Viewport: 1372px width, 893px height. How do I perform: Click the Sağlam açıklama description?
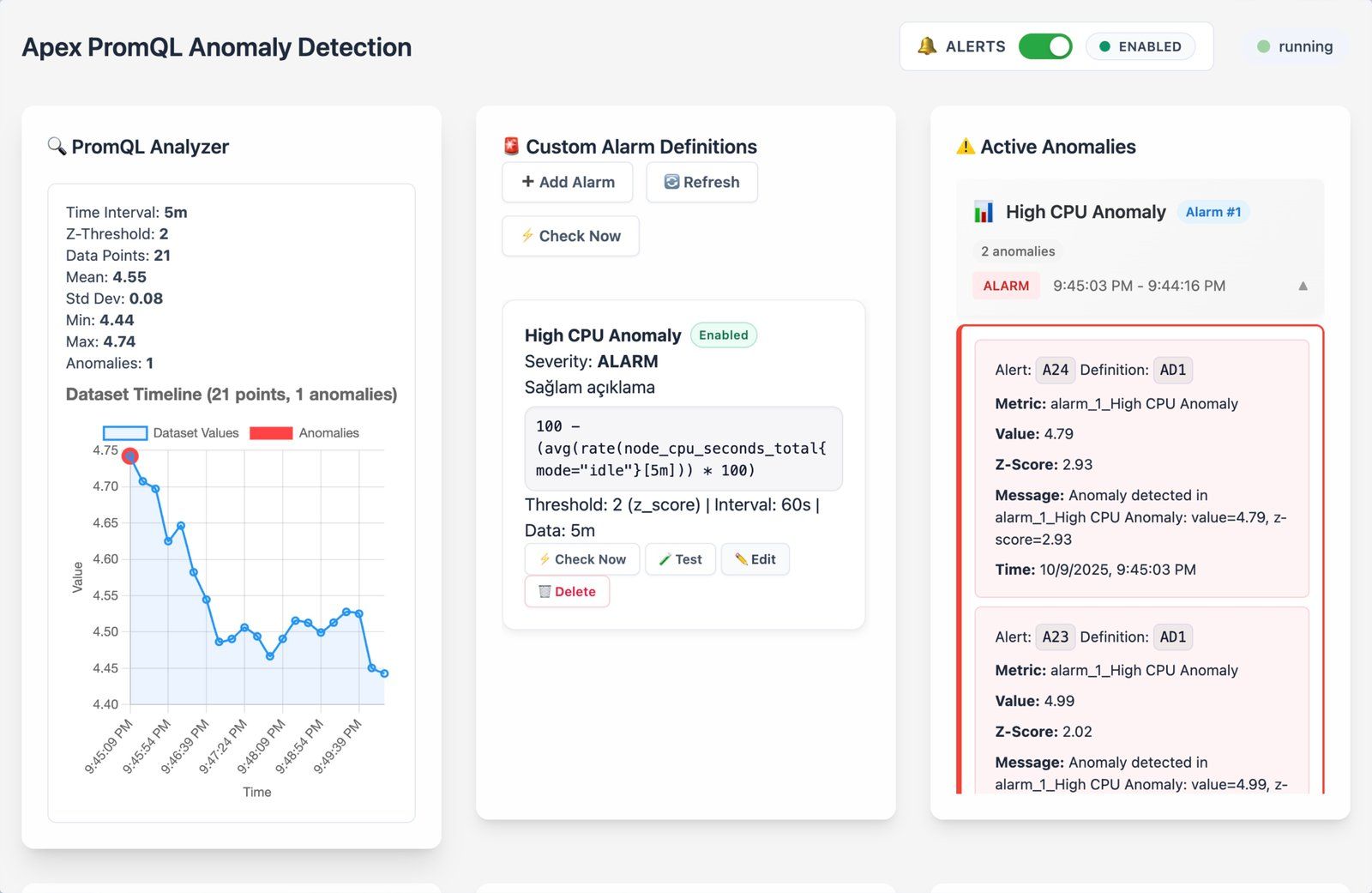590,388
